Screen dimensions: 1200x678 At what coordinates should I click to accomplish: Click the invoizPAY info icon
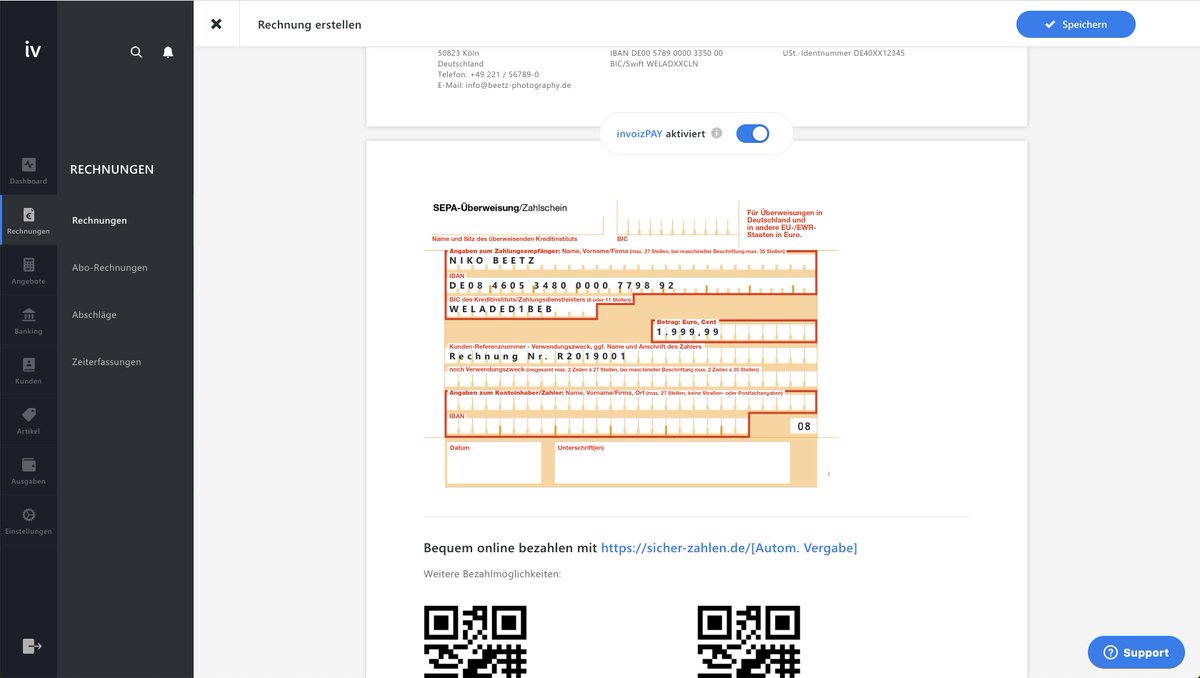point(716,133)
